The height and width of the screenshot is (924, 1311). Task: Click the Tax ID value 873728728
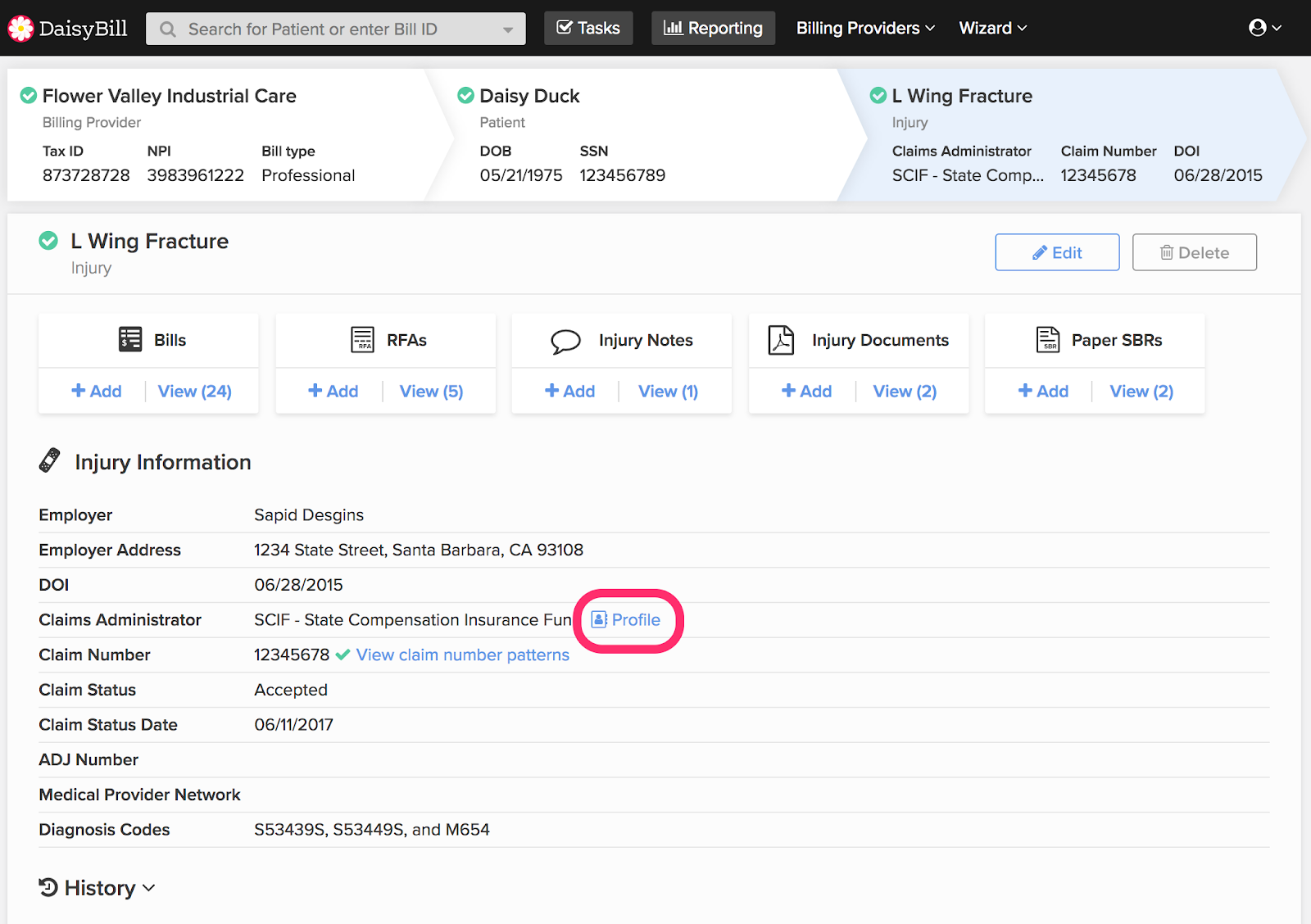point(86,175)
